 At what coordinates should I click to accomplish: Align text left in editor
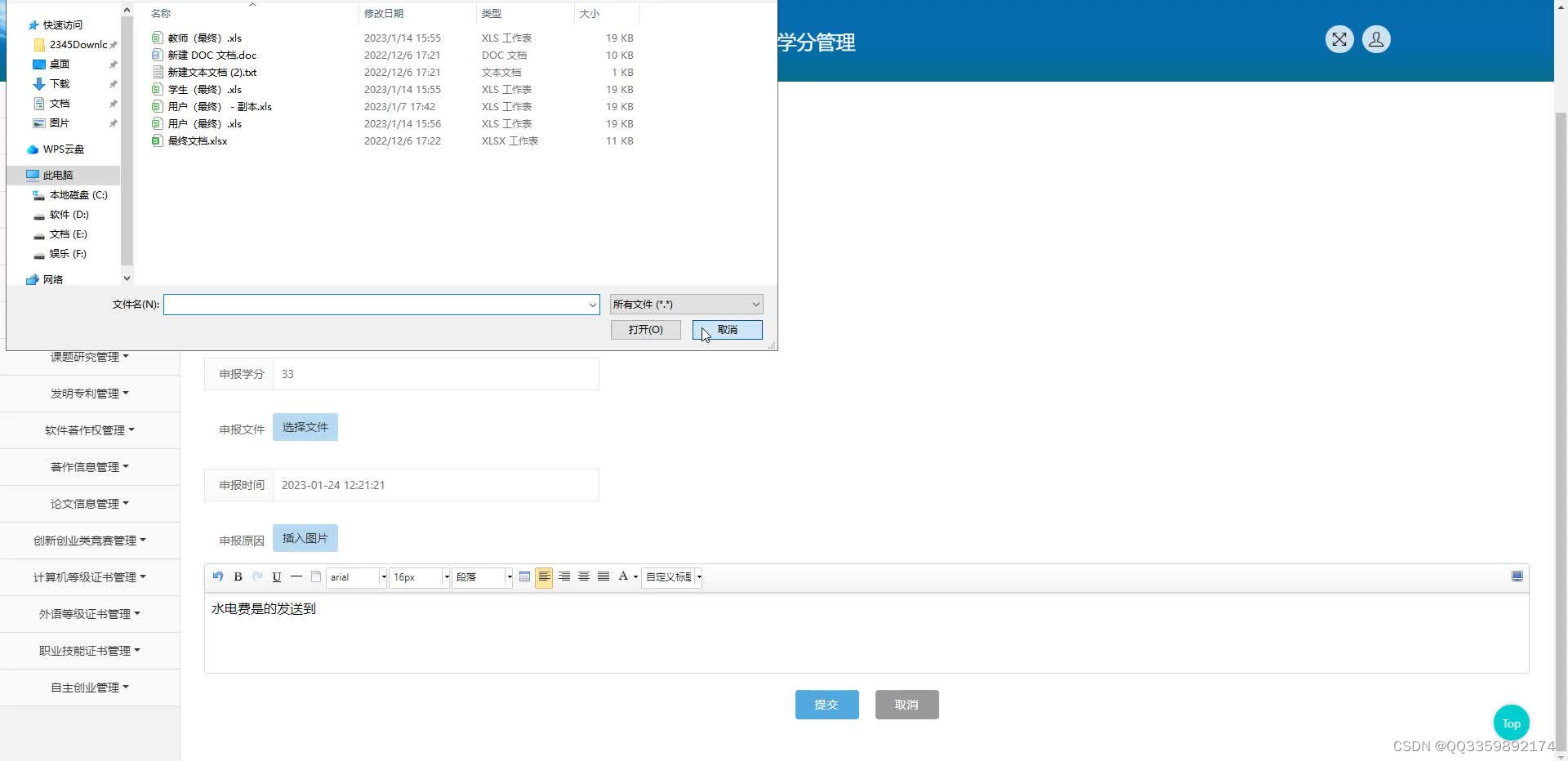(x=544, y=576)
